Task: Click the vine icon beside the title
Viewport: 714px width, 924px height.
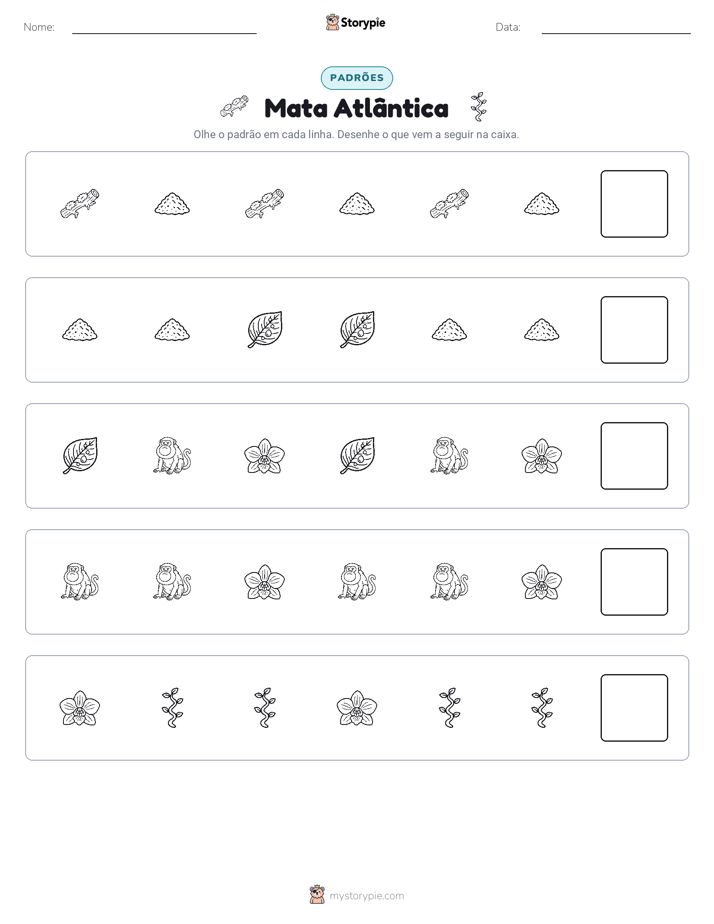Action: [x=479, y=107]
